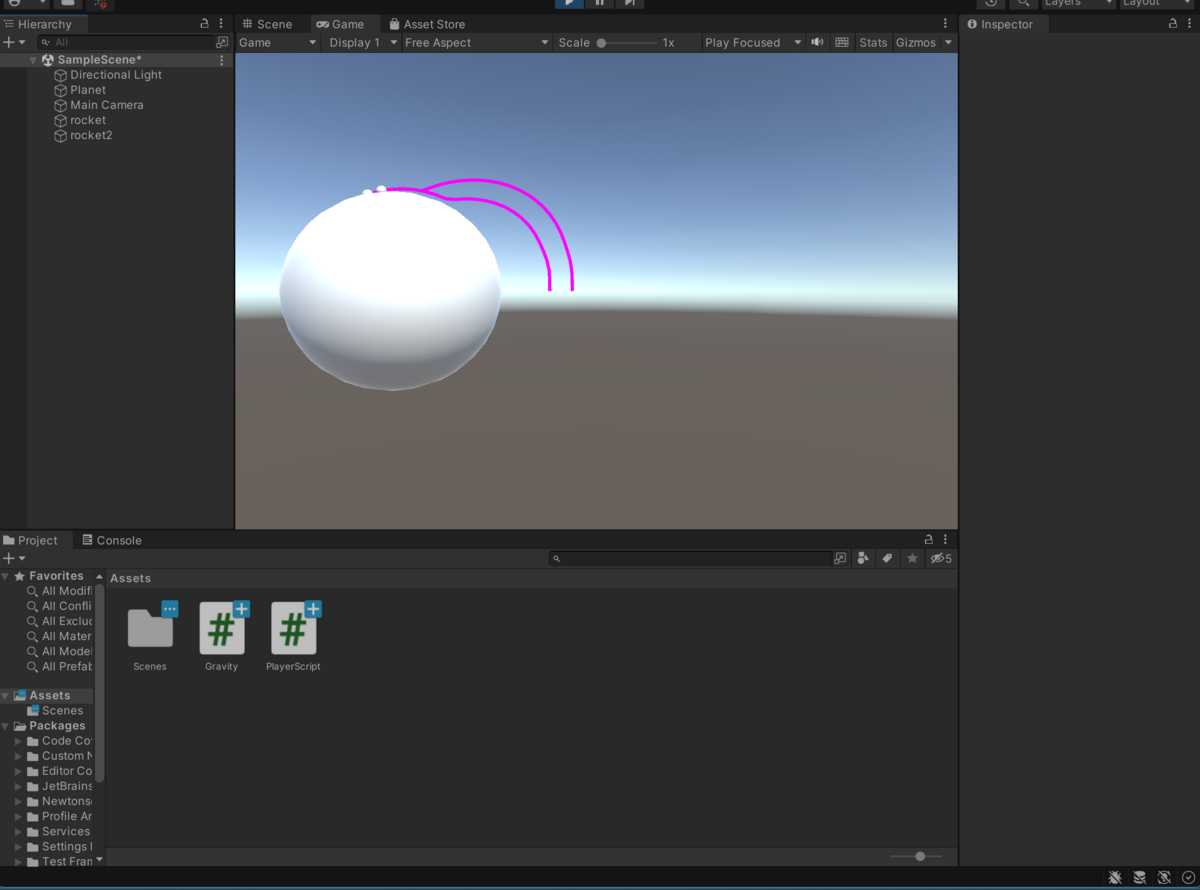Open the Free Aspect resolution dropdown
Viewport: 1200px width, 890px height.
coord(476,42)
